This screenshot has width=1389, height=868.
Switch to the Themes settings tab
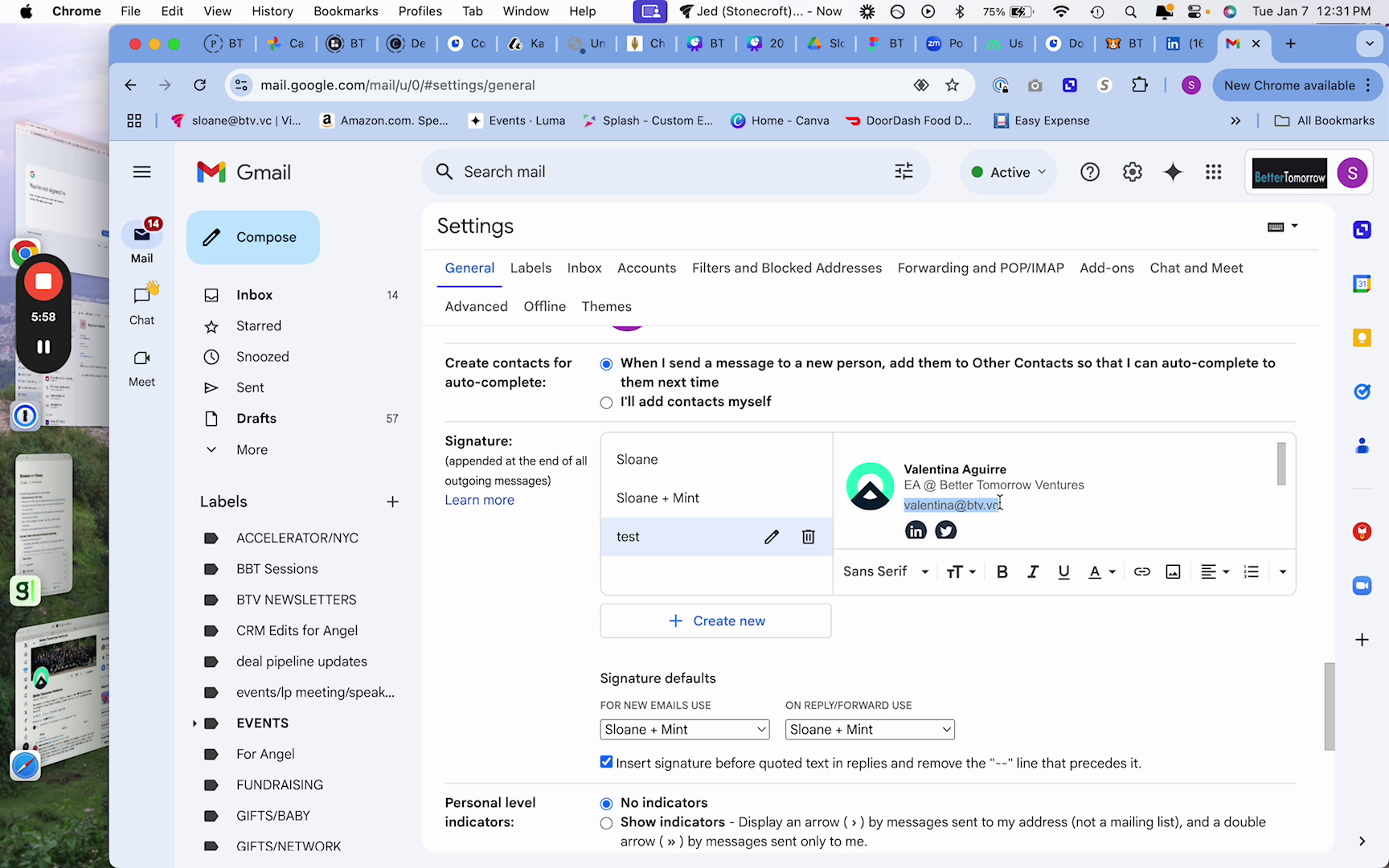(607, 306)
